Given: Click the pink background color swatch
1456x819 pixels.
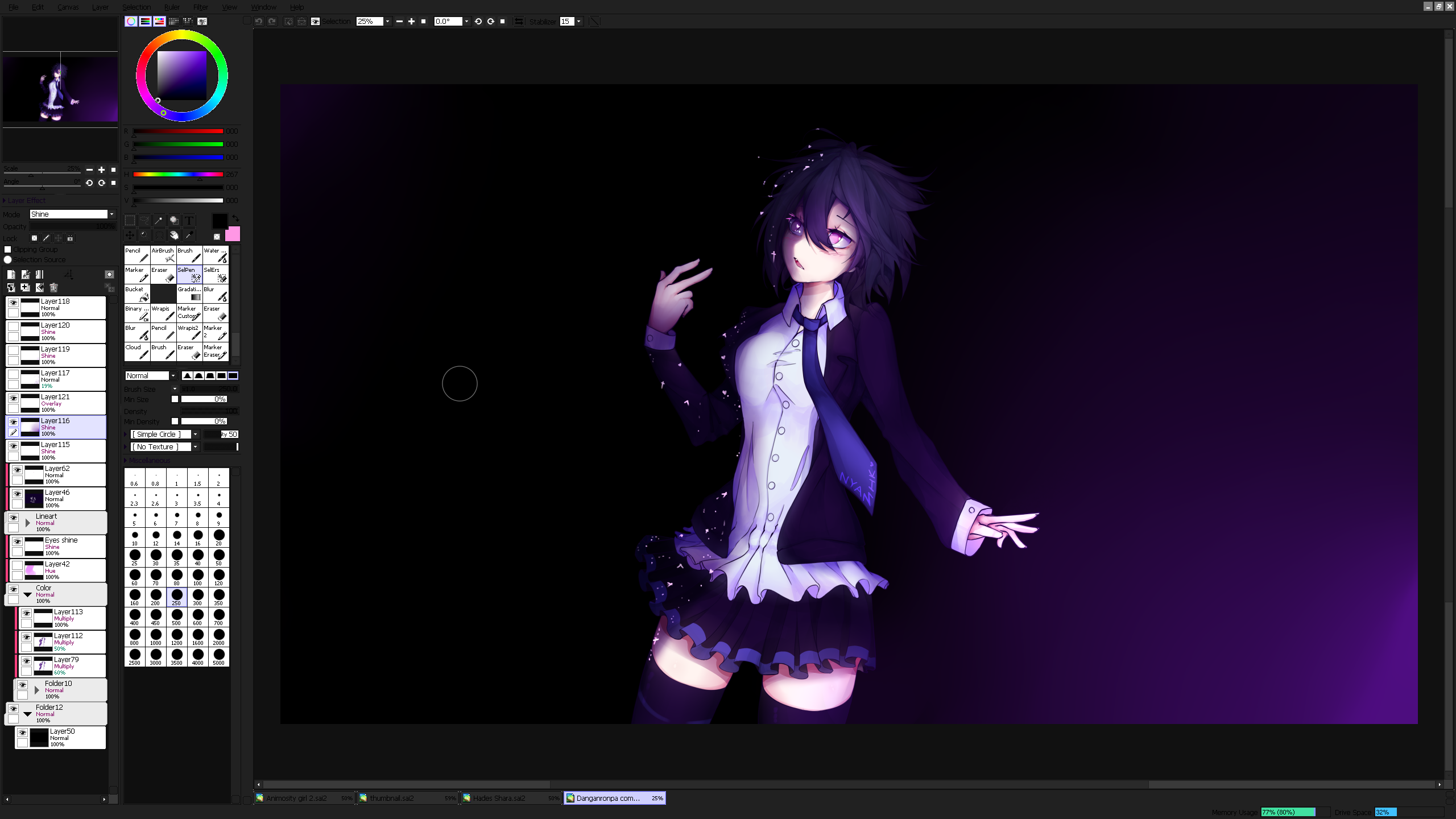Looking at the screenshot, I should [233, 234].
